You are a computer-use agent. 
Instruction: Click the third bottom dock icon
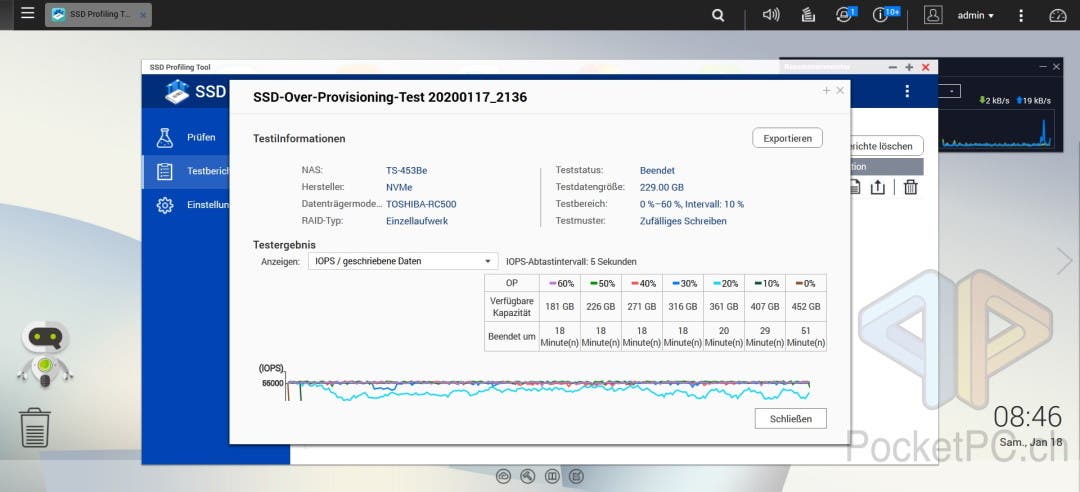tap(552, 476)
